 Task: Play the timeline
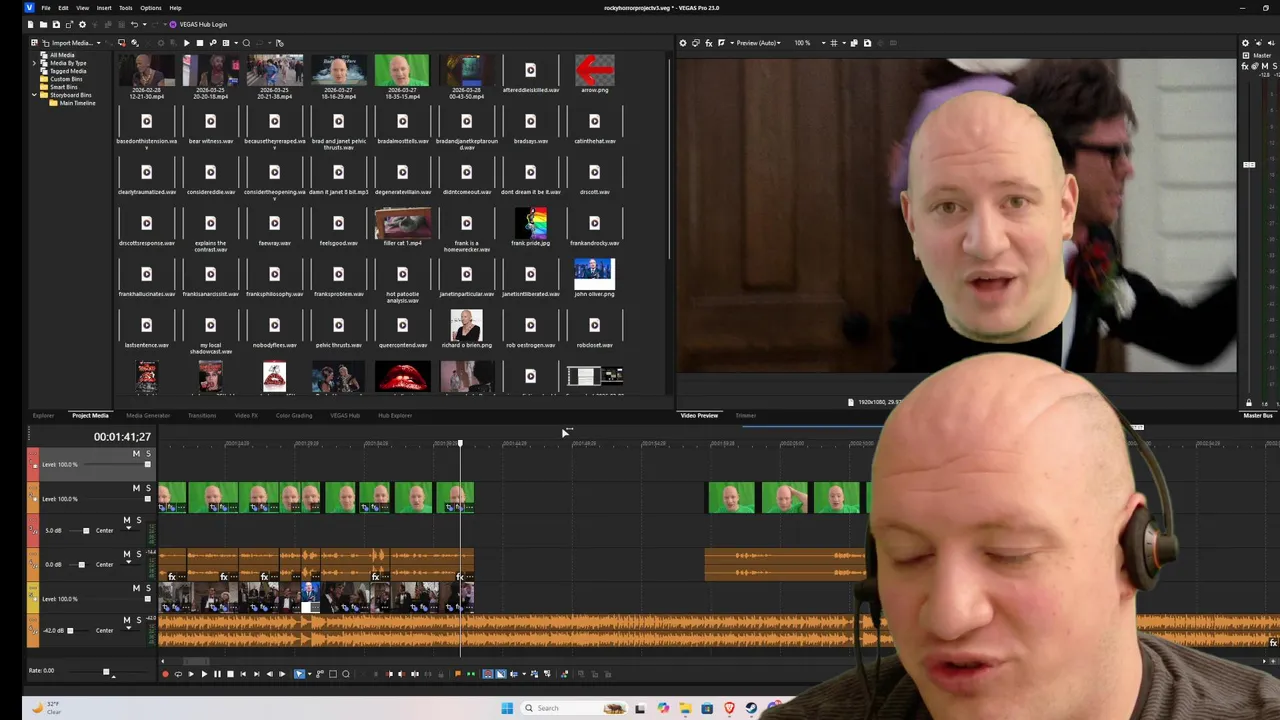pos(204,674)
